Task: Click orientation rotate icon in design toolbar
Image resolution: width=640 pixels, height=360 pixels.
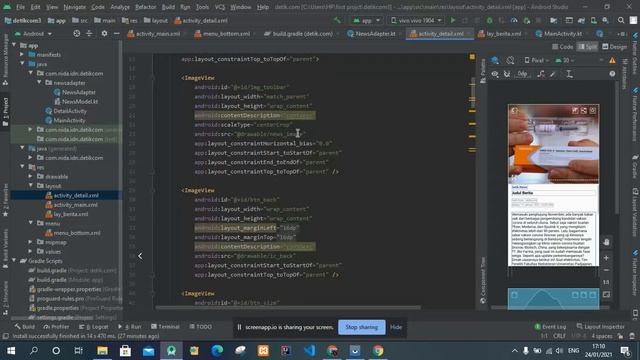Action: [510, 60]
